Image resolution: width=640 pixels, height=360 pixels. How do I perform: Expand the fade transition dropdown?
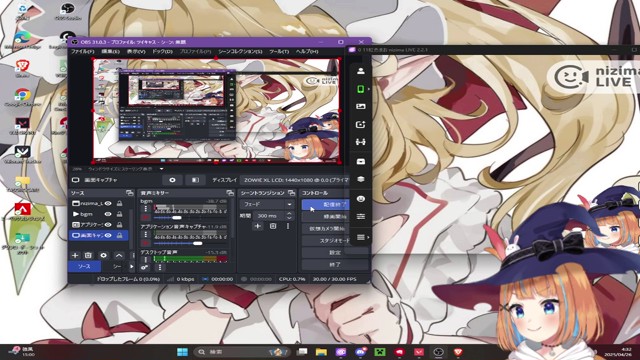267,204
